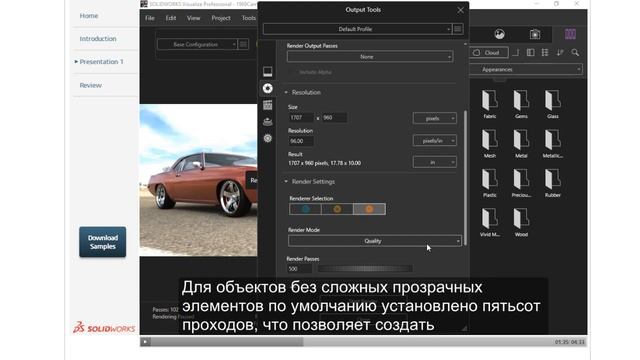Open the Tools menu
Screen dimensions: 640x360
pos(249,18)
